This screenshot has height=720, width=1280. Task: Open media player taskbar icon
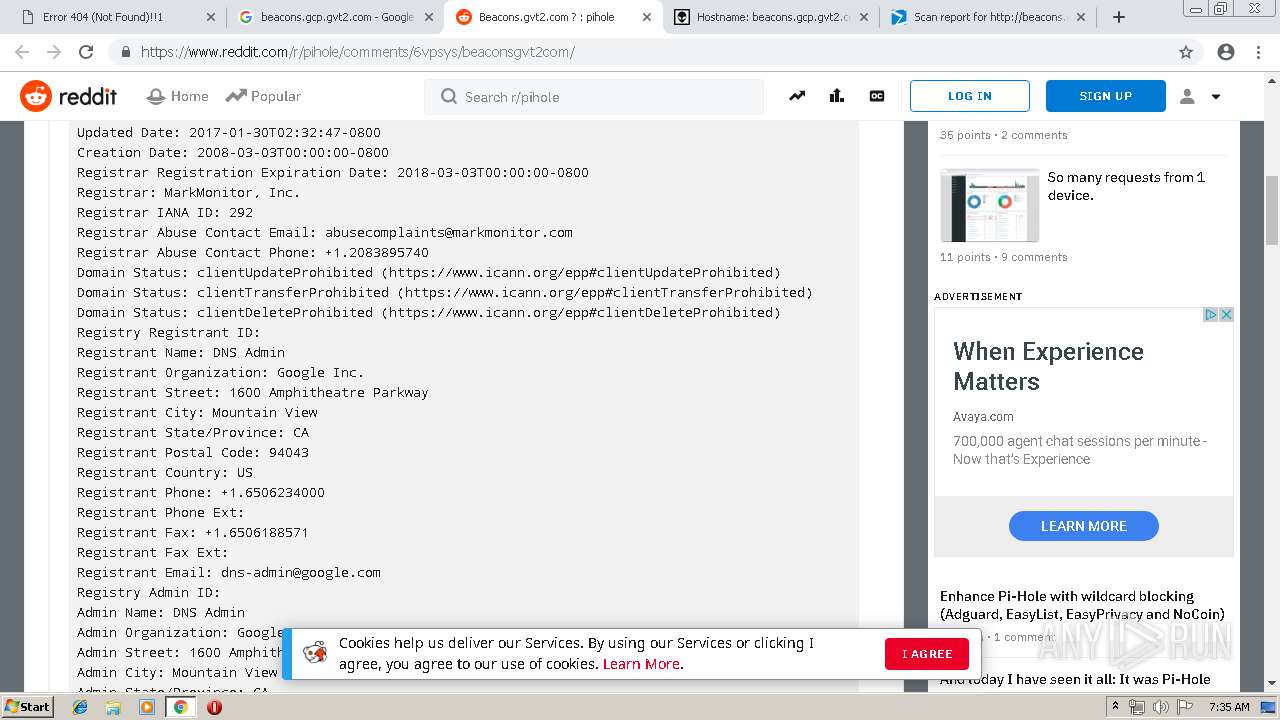click(x=147, y=707)
